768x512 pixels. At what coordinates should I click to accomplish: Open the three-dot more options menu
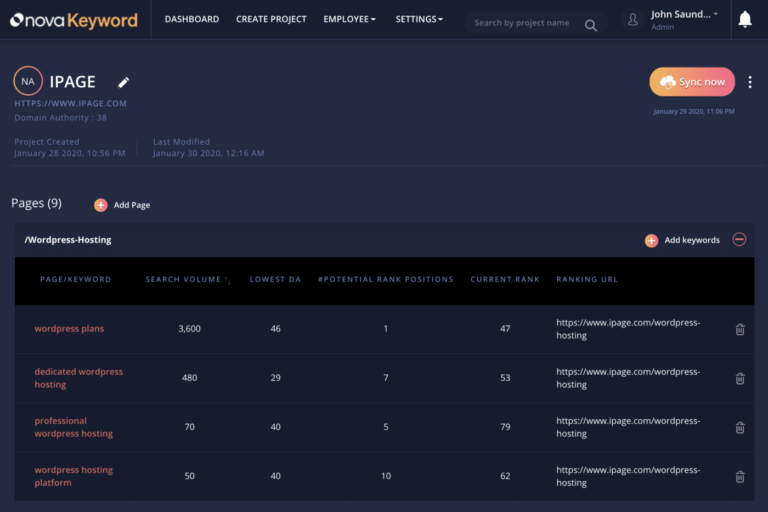[750, 82]
